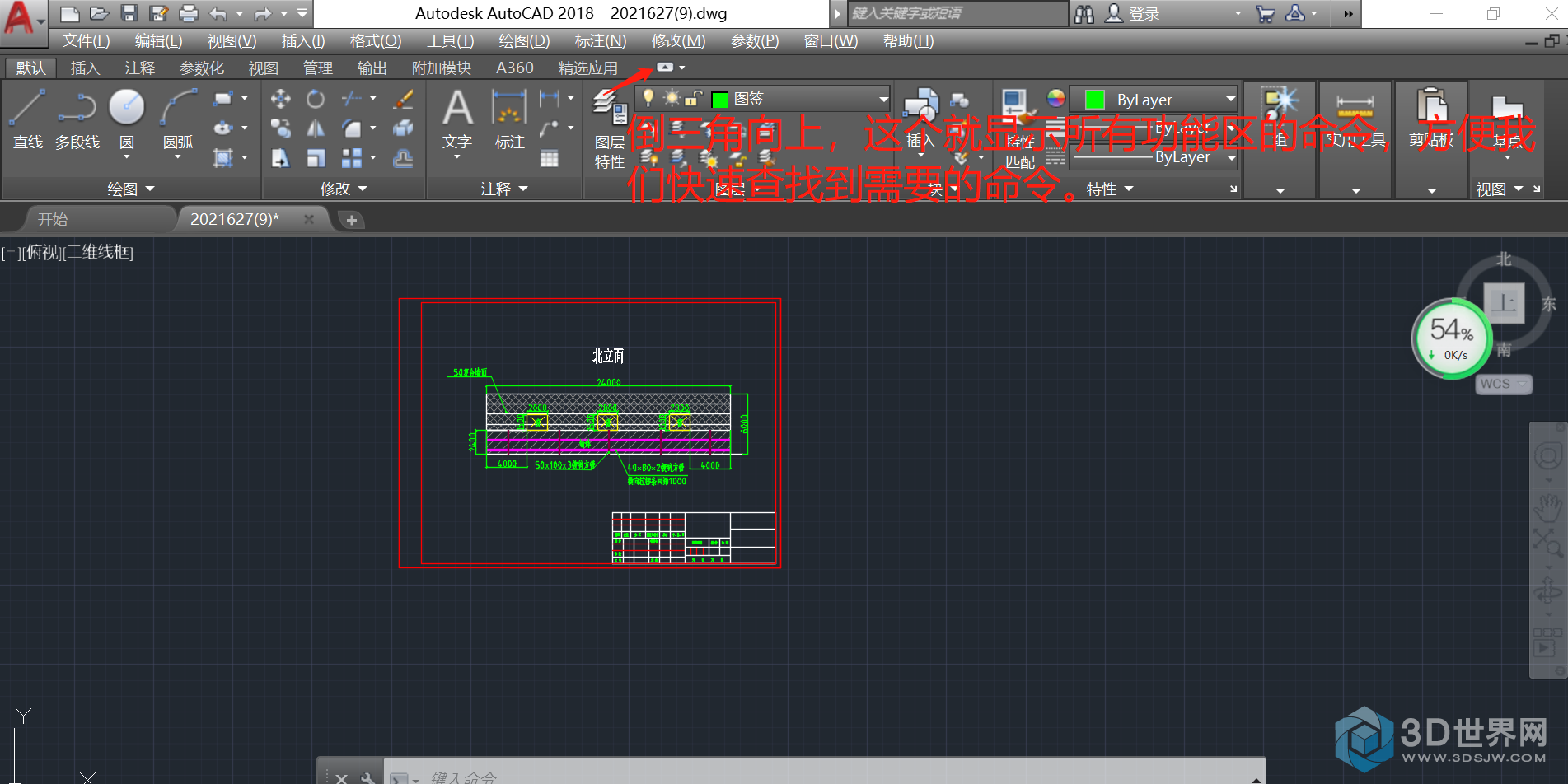Toggle layer on/off light bulb for 图签 layer
This screenshot has width=1568, height=784.
[x=648, y=98]
